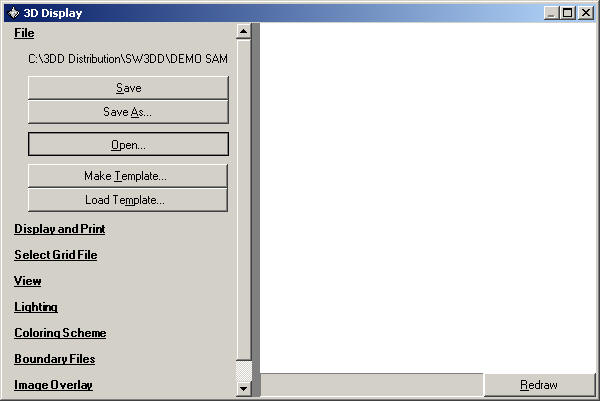Image resolution: width=600 pixels, height=401 pixels.
Task: Expand the Display and Print section
Action: coord(60,229)
